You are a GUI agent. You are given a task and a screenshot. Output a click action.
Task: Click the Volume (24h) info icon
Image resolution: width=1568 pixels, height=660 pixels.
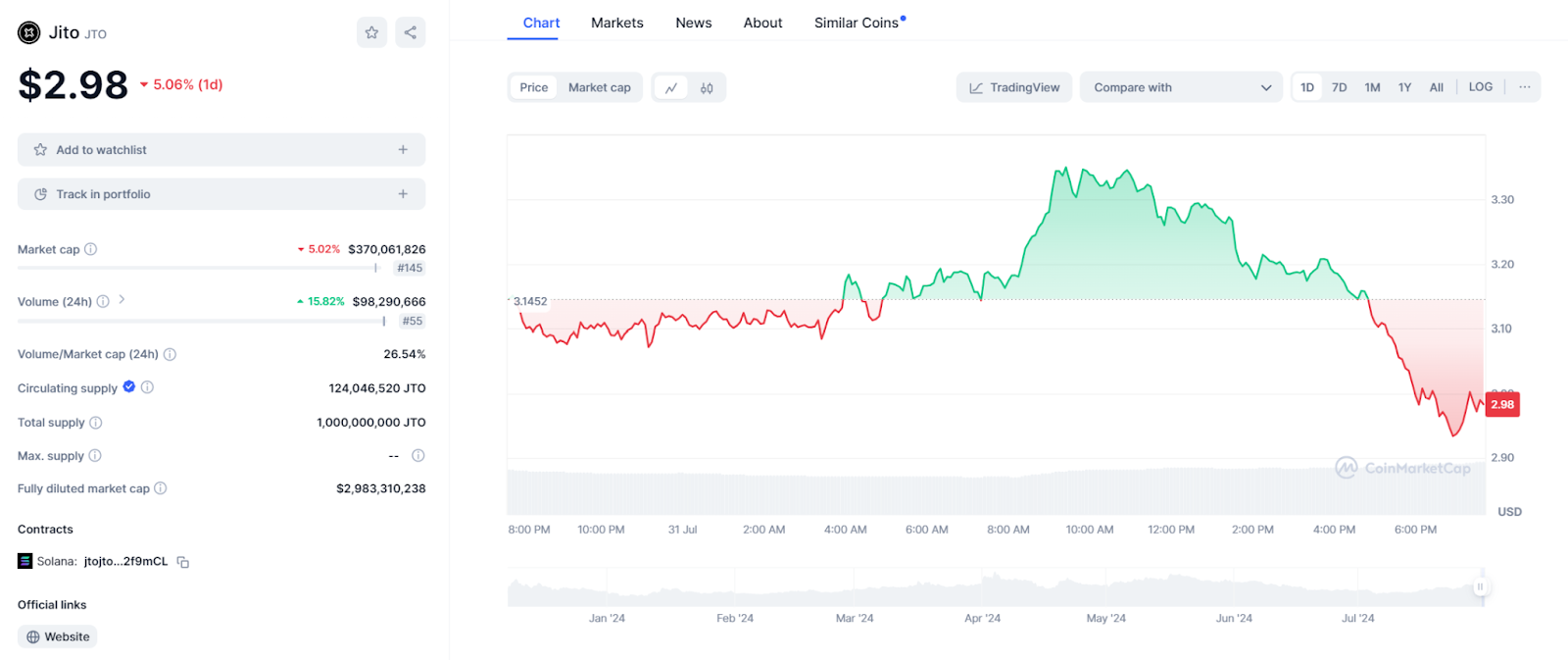(x=103, y=301)
